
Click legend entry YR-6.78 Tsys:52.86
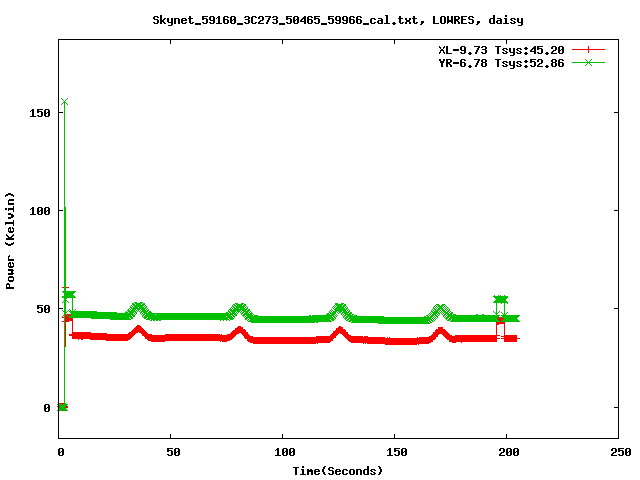coord(501,63)
